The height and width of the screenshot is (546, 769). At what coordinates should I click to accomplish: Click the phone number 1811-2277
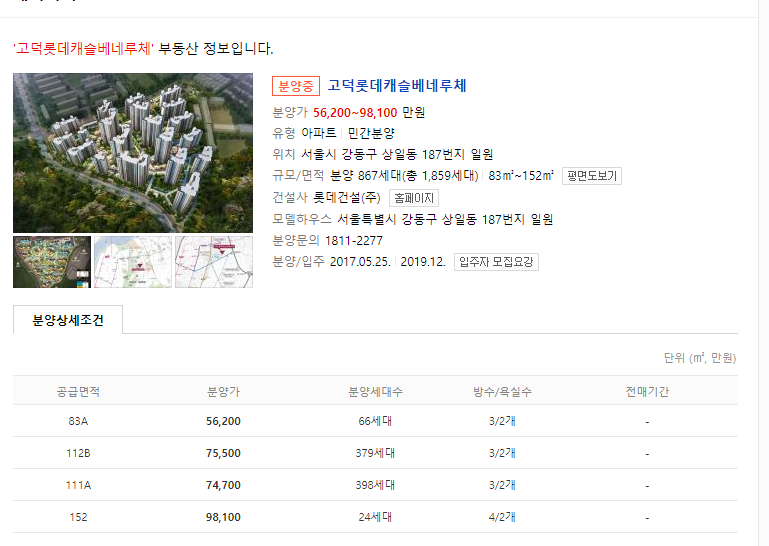[x=354, y=240]
